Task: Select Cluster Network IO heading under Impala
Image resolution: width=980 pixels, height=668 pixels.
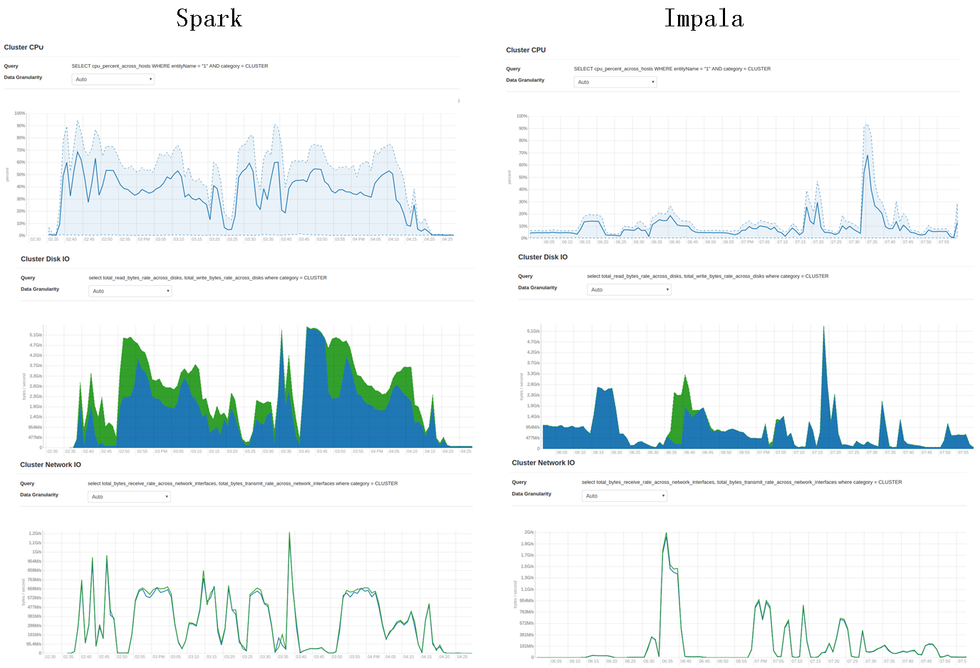Action: (543, 463)
